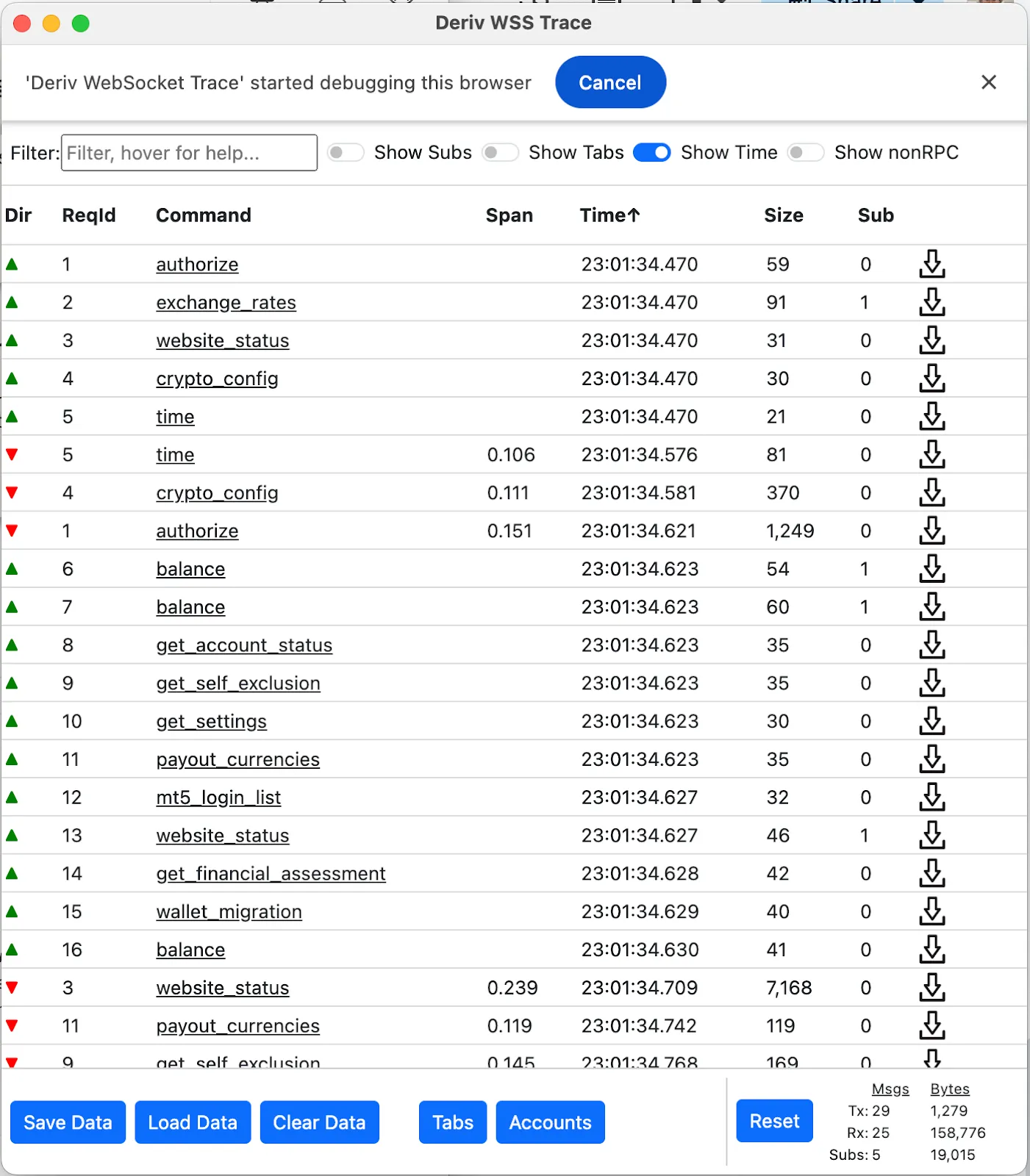This screenshot has width=1030, height=1176.
Task: Select the timestamp 23:01:34.576
Action: [x=639, y=454]
